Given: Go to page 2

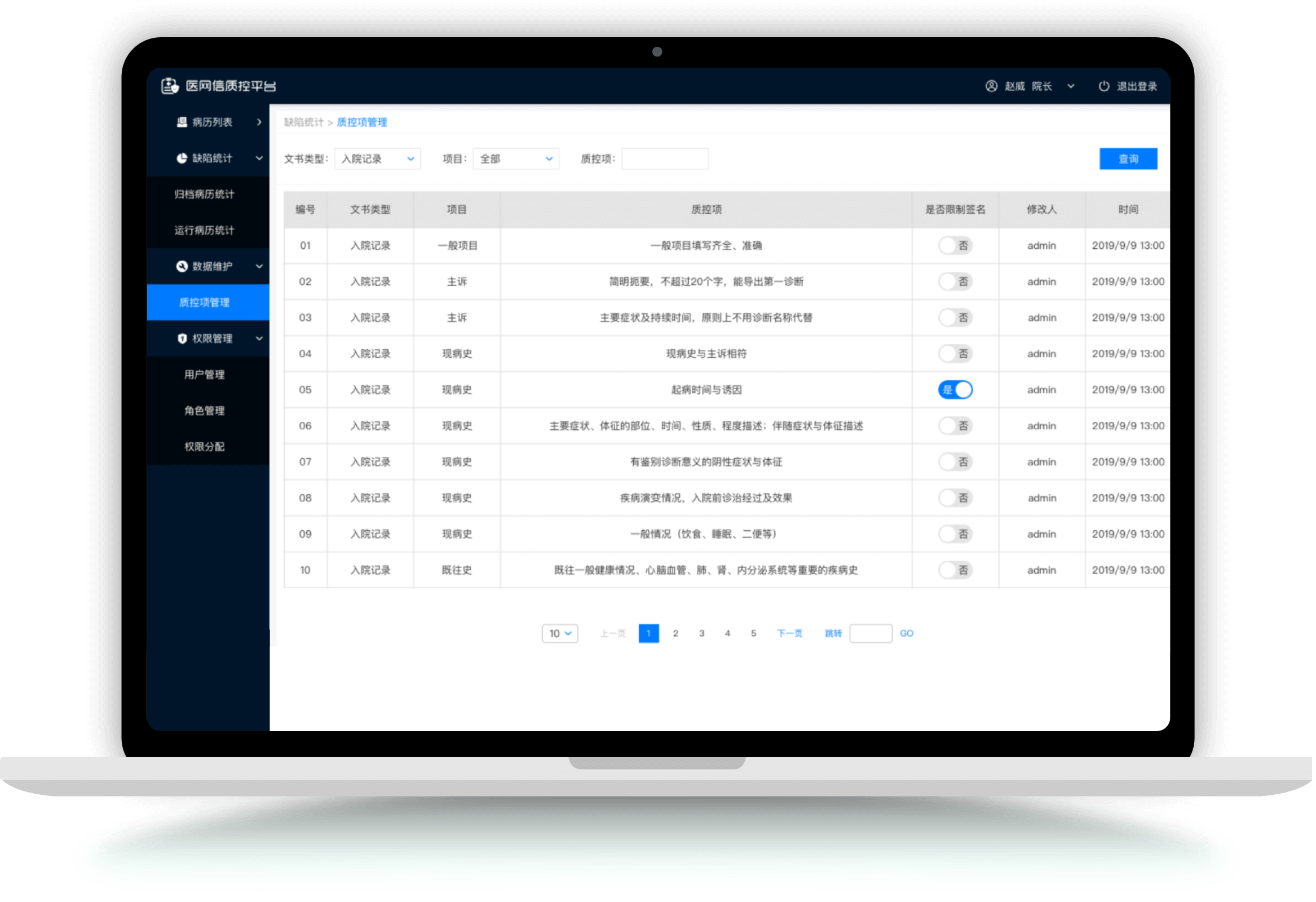Looking at the screenshot, I should [x=677, y=635].
